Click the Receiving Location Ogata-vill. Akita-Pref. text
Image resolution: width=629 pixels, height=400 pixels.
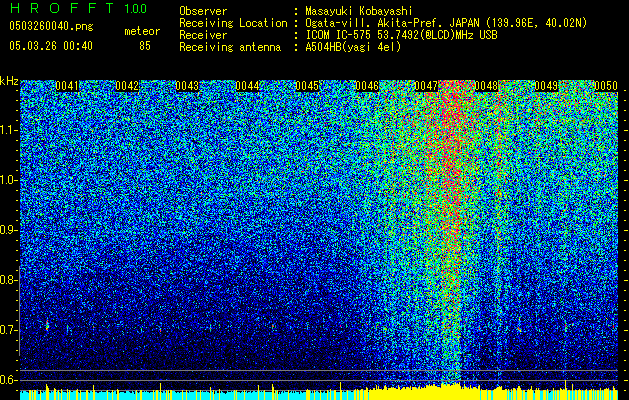446,23
